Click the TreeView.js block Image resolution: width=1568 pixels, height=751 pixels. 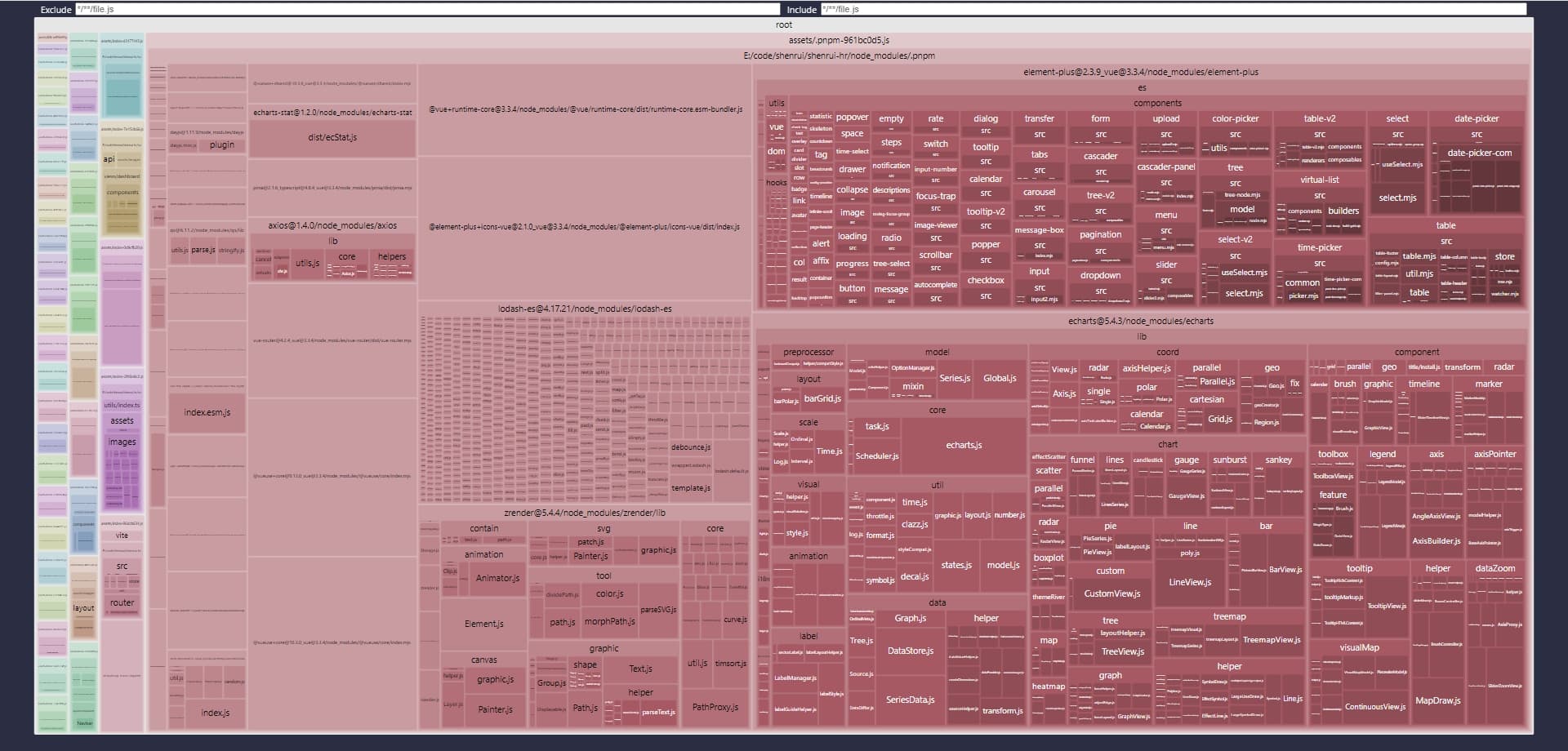[1123, 651]
